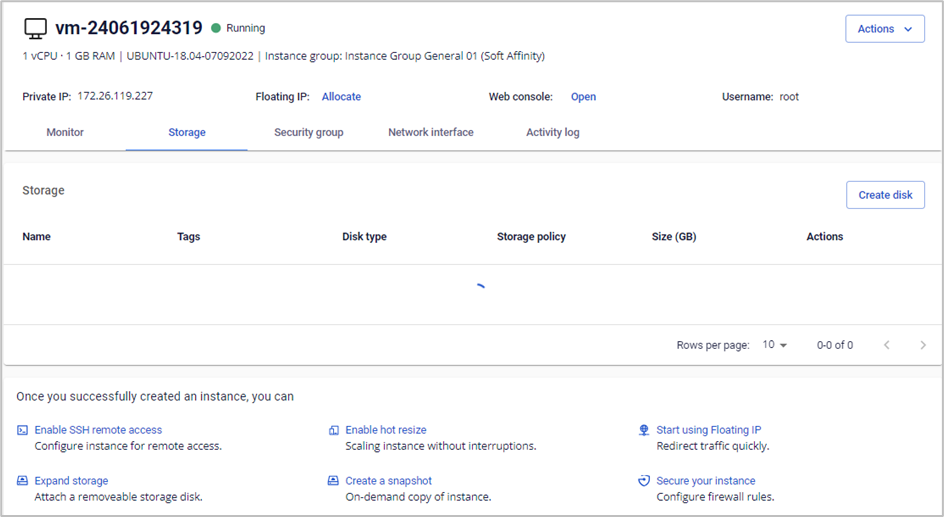Go to previous page of storage rows

[x=886, y=345]
